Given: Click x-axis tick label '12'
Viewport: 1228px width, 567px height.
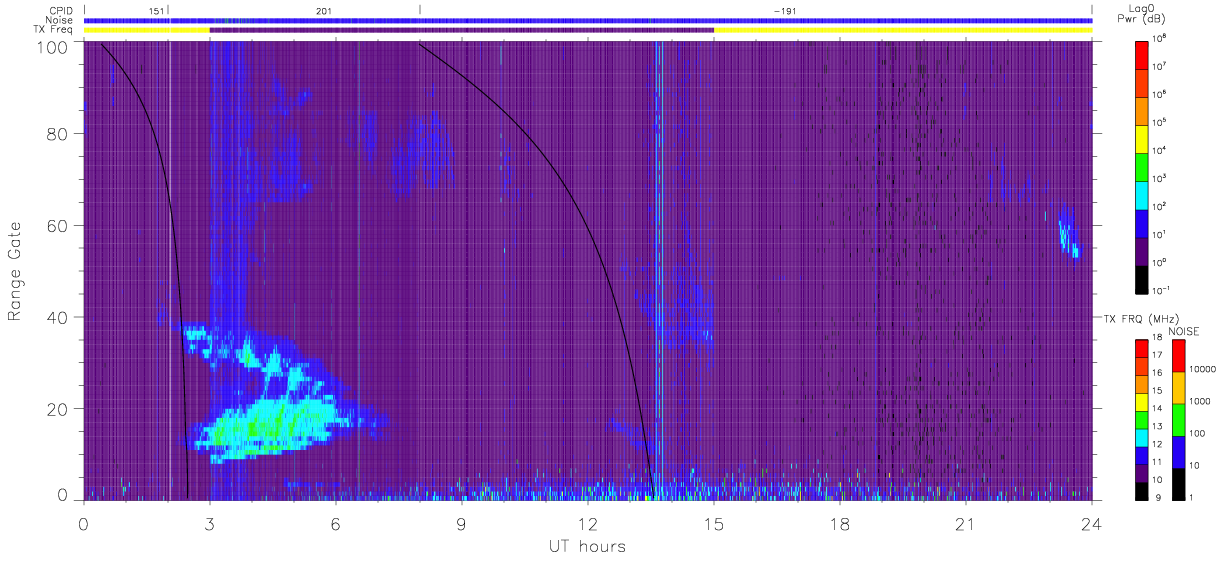Looking at the screenshot, I should [x=588, y=524].
